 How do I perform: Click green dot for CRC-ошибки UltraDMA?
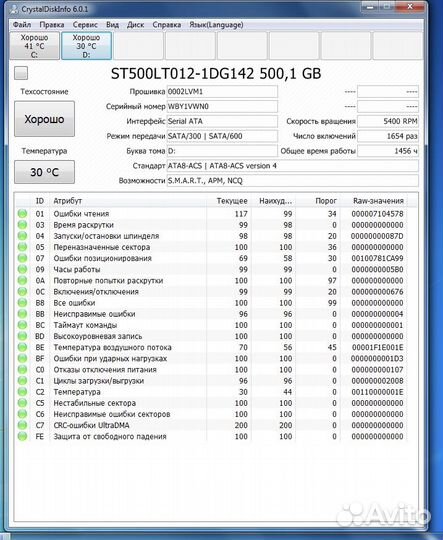(x=22, y=425)
